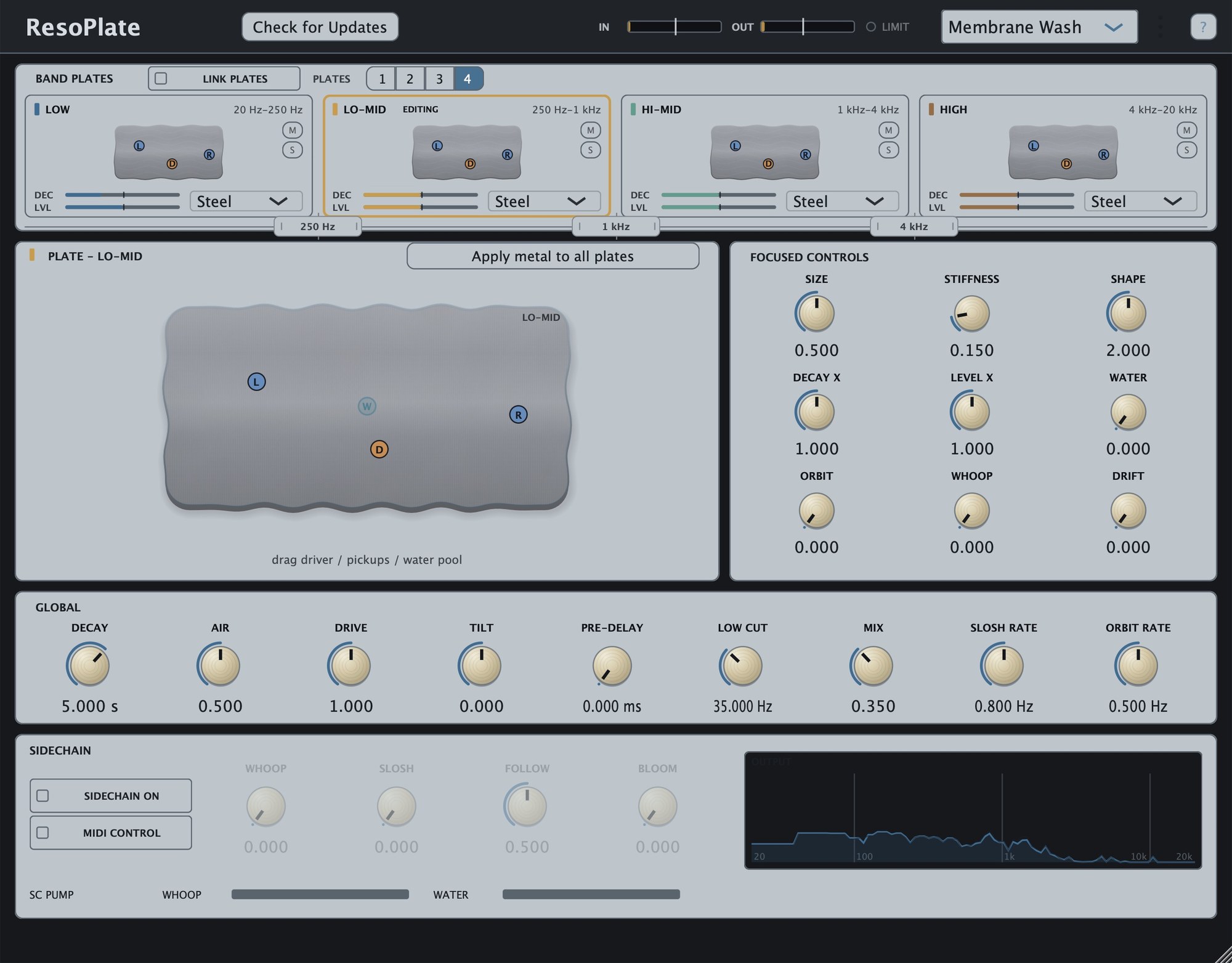Click the global DECAY value 5.000 s
1232x963 pixels.
point(89,706)
